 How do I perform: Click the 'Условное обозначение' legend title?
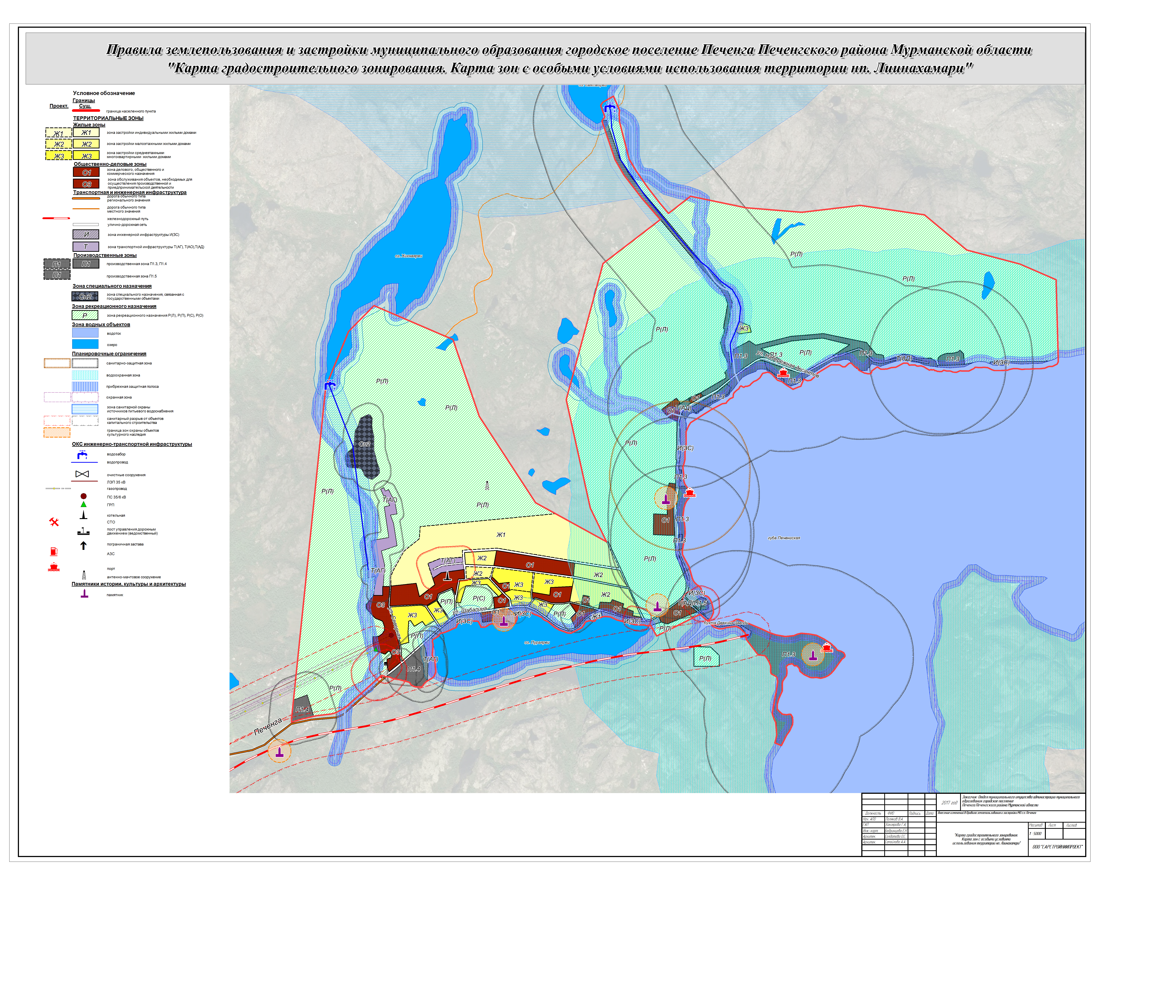pos(104,93)
